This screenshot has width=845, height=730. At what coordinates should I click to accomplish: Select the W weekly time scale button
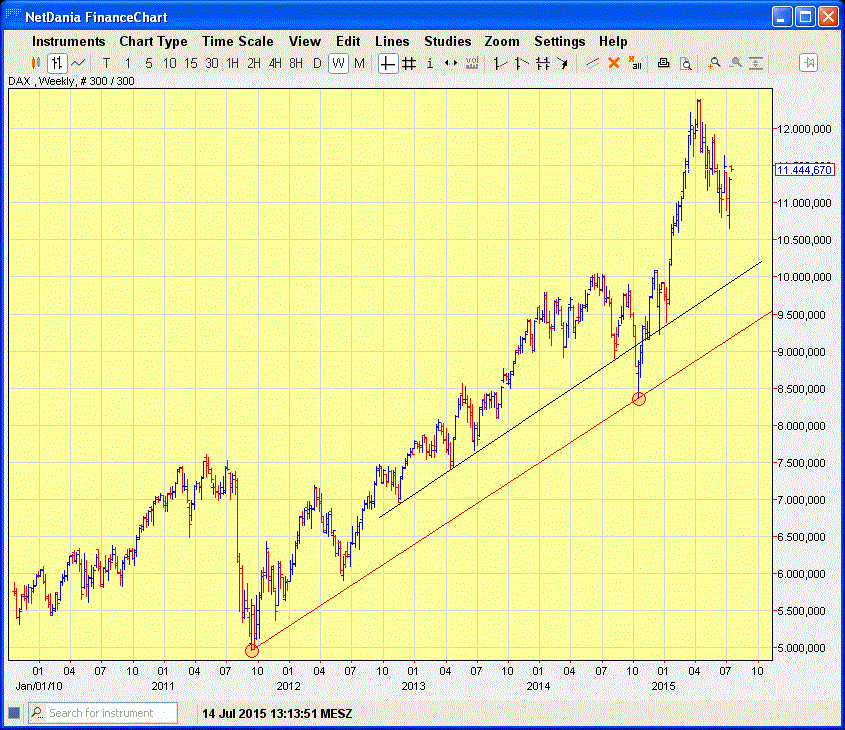(338, 63)
